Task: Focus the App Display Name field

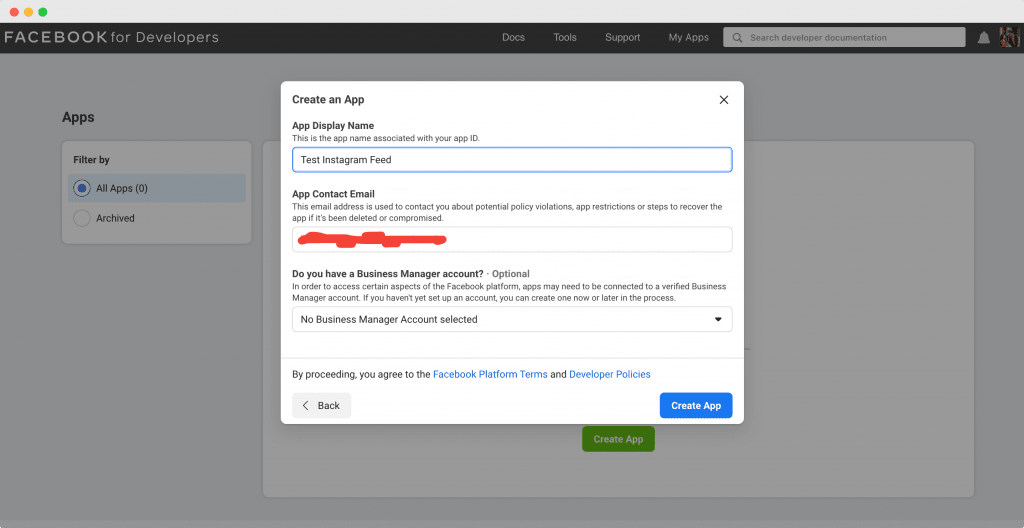Action: coord(512,159)
